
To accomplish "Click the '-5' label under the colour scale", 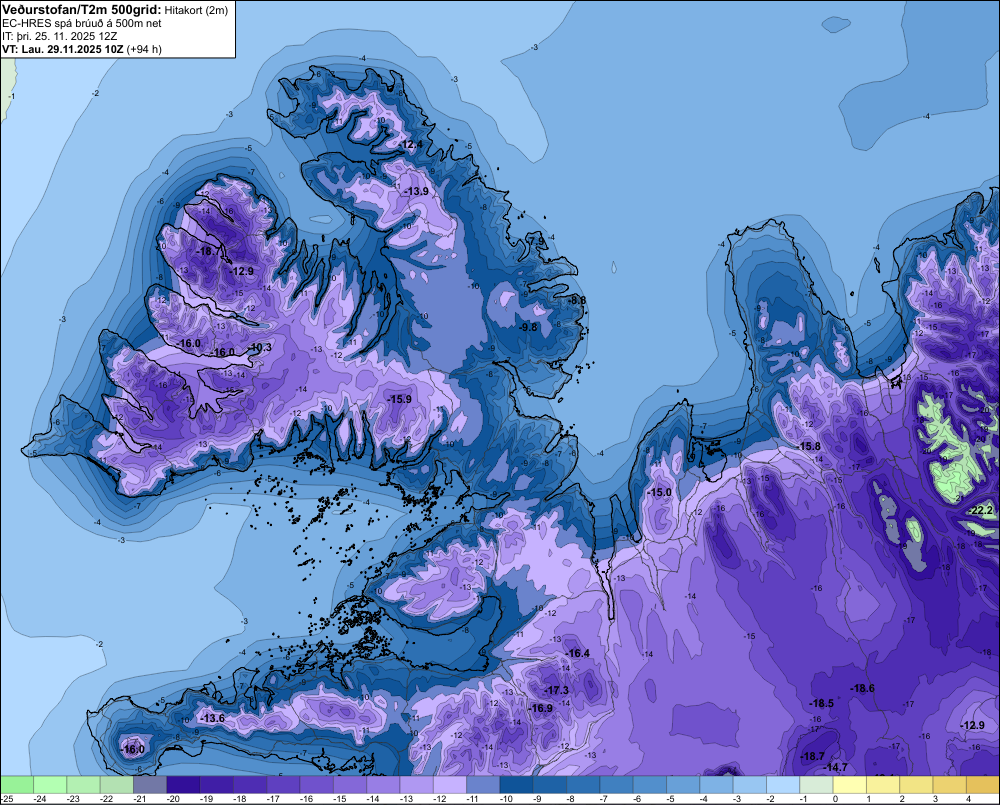I will [x=671, y=799].
